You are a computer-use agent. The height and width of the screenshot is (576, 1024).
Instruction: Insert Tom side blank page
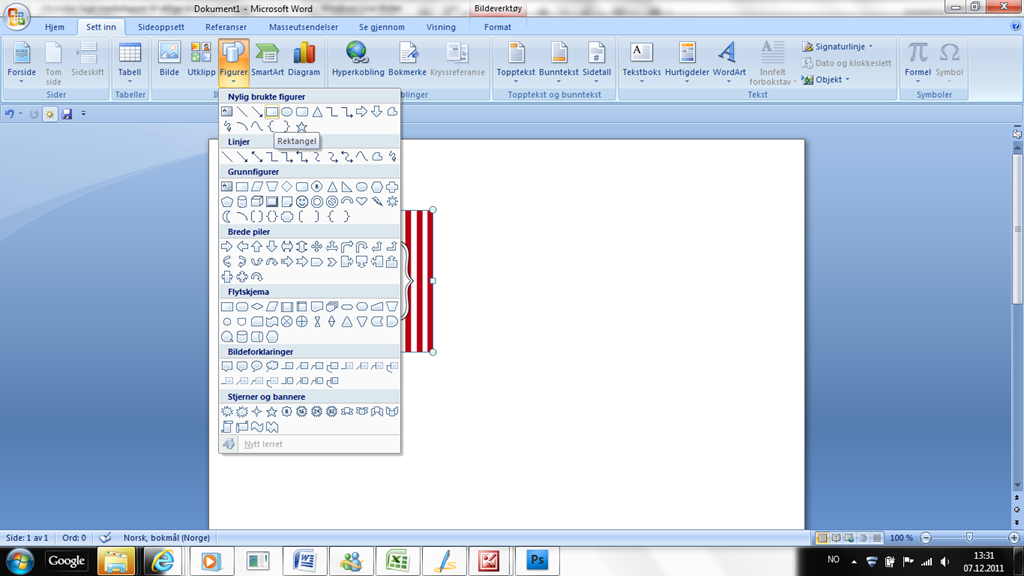[x=54, y=62]
